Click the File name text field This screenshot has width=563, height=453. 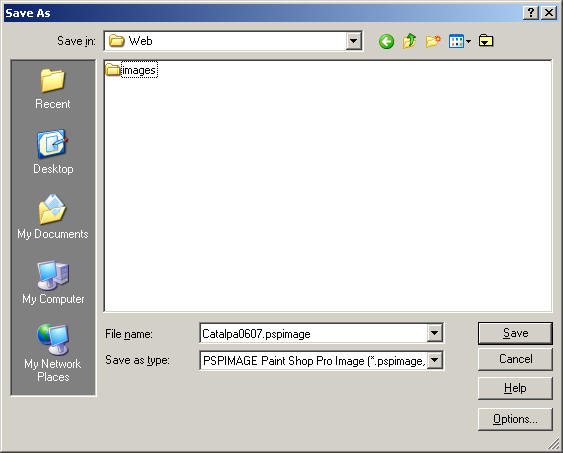[314, 333]
